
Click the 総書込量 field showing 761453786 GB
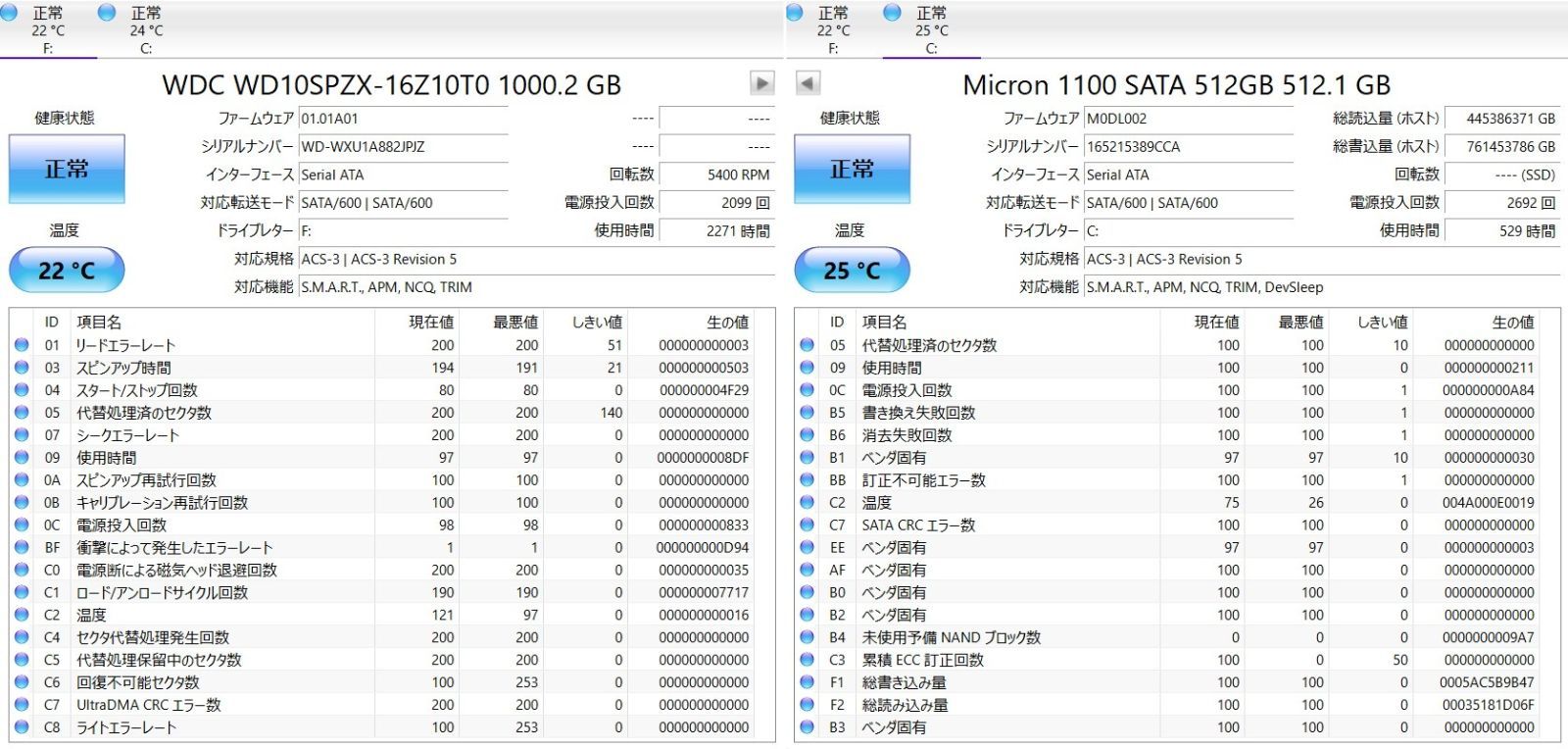click(1501, 147)
